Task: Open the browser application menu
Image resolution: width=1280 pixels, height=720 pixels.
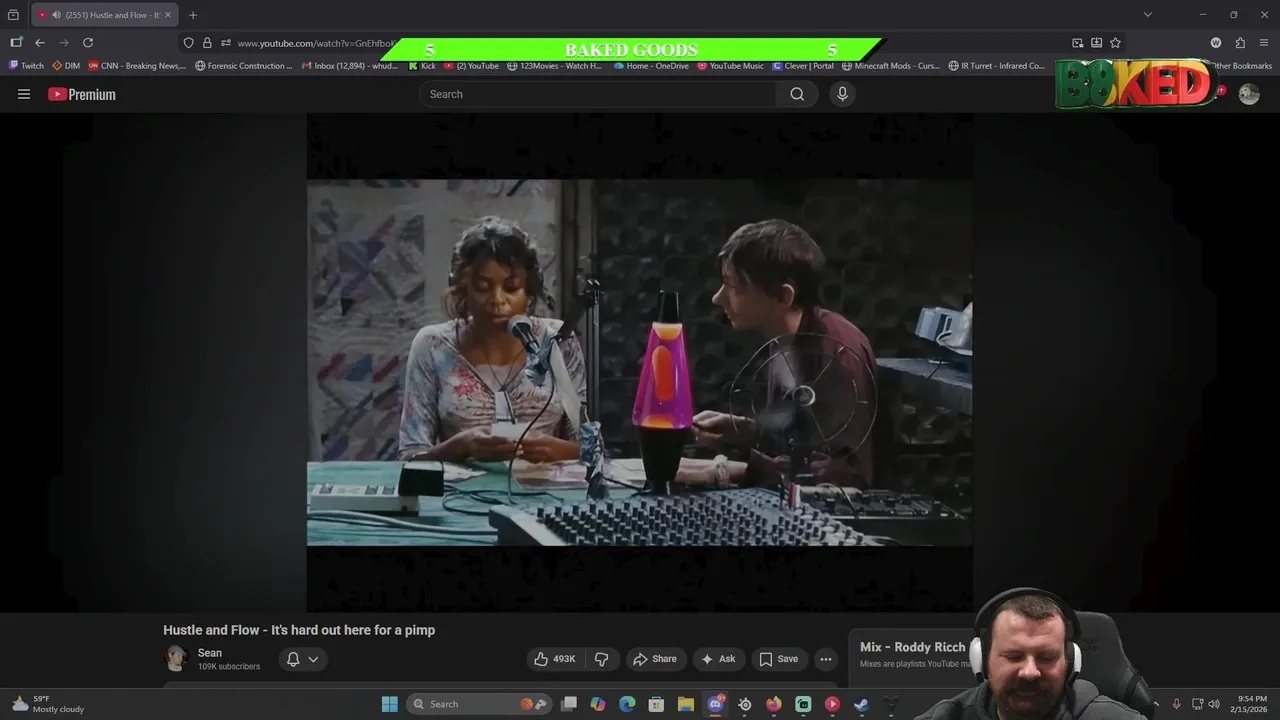Action: (x=1264, y=43)
